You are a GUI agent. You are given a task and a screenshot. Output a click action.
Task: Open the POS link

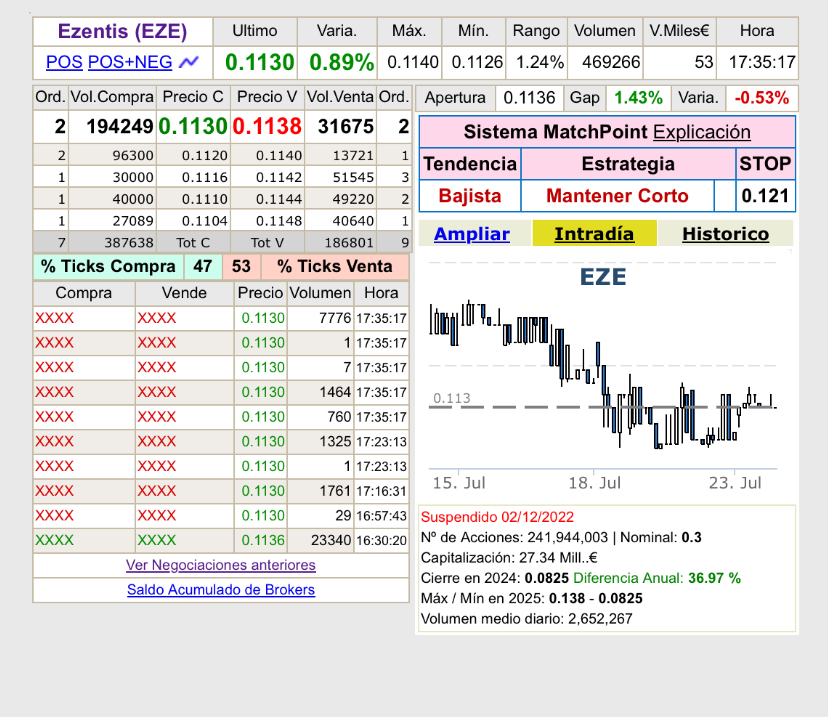tap(64, 62)
